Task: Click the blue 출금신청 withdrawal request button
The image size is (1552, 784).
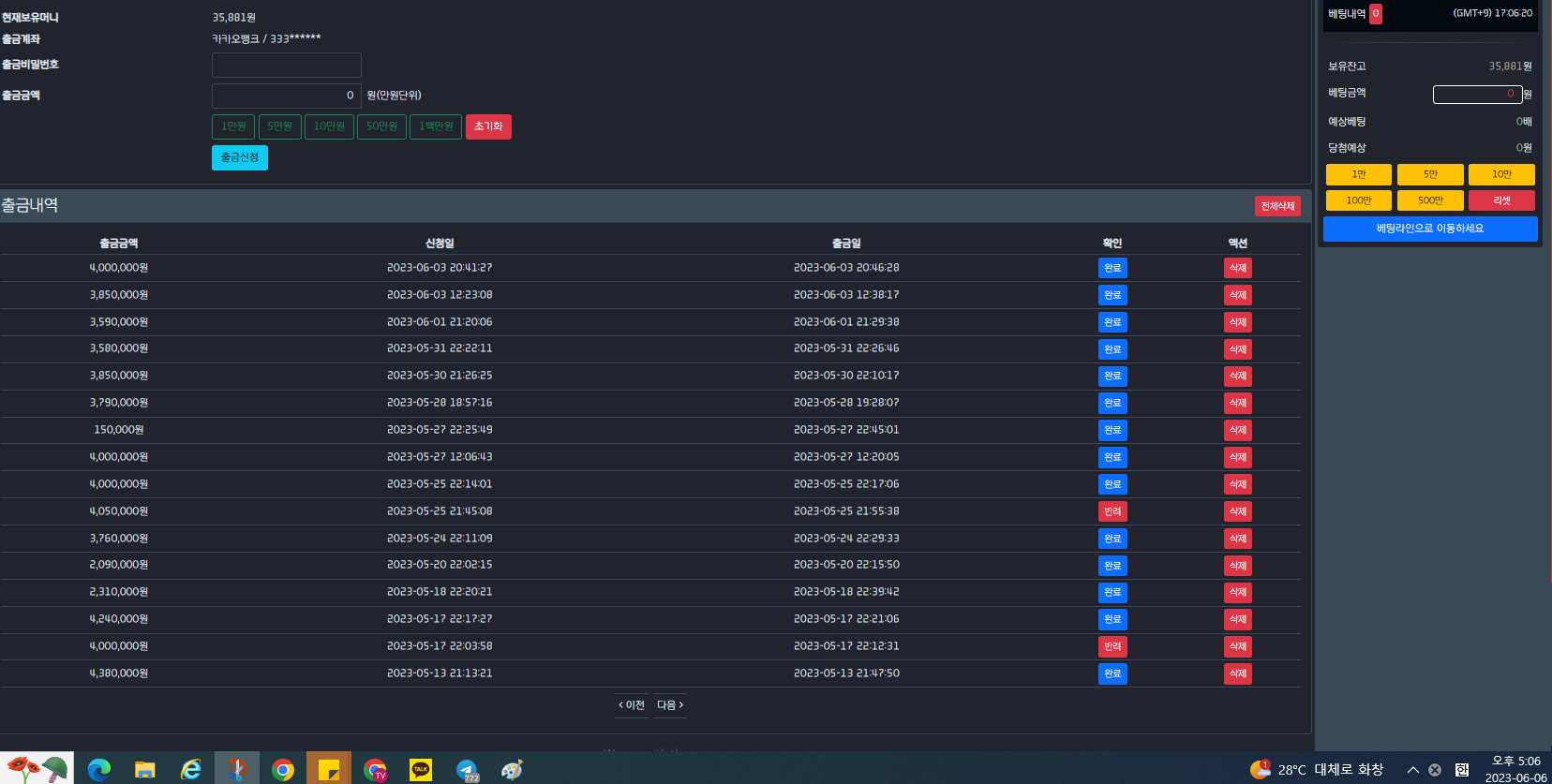Action: point(240,157)
